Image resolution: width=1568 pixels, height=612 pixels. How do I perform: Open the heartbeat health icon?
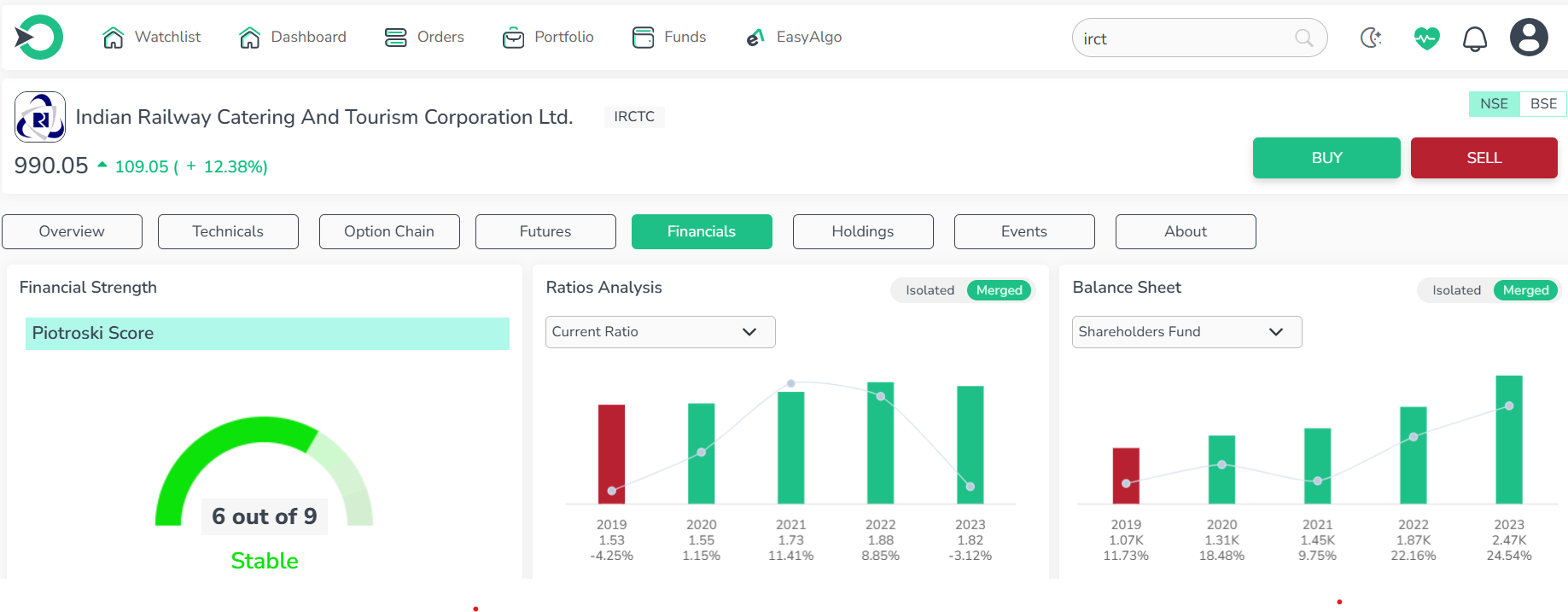point(1426,38)
